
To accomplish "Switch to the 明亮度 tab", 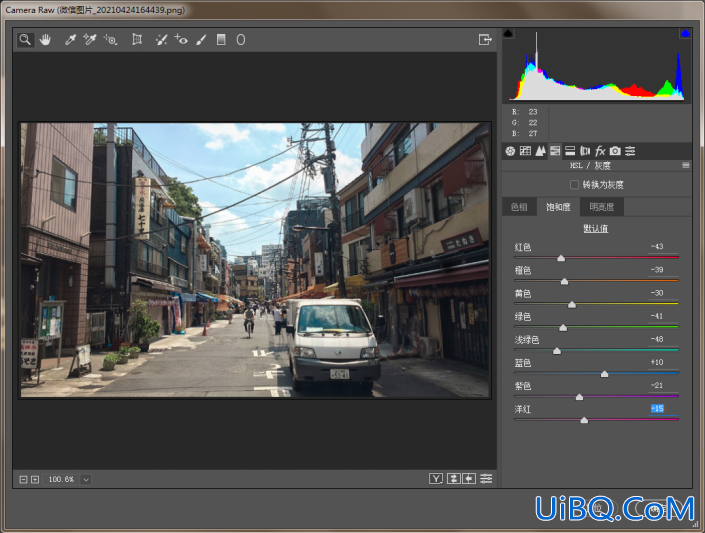I will [x=602, y=207].
